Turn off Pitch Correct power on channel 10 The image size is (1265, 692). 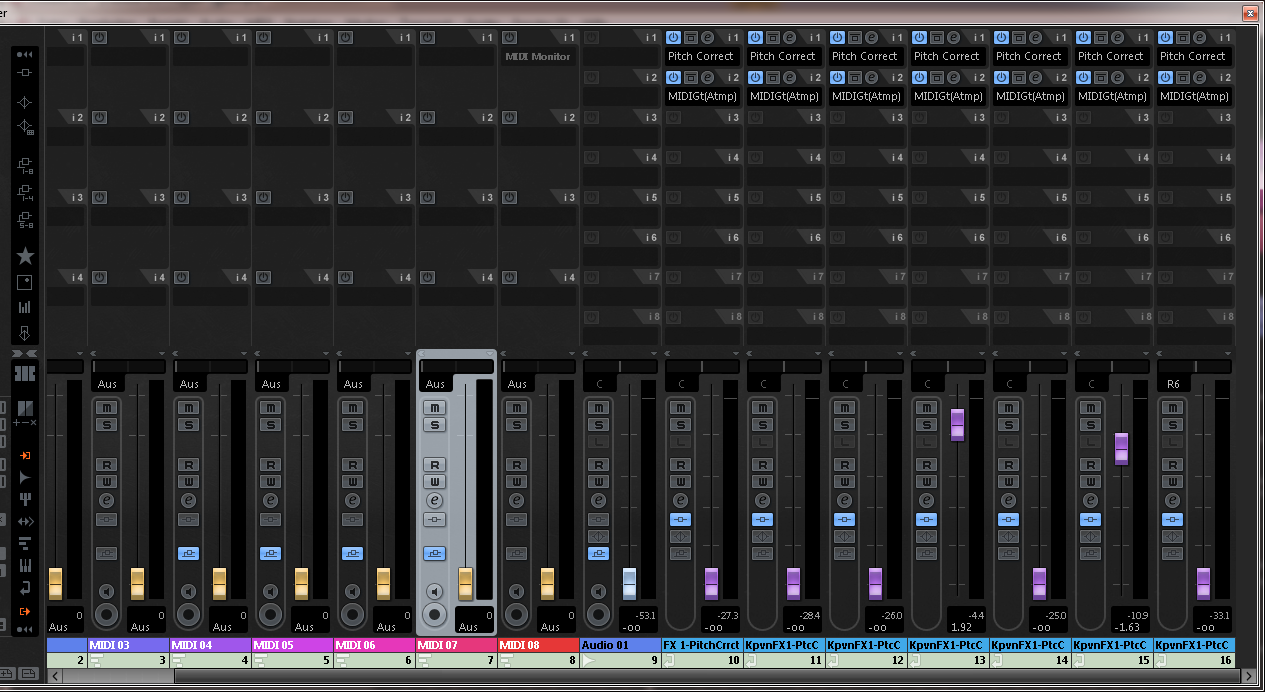pos(674,37)
